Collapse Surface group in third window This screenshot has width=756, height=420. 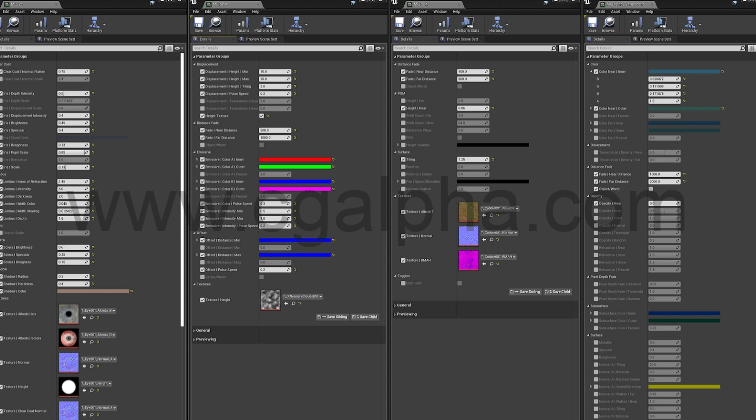click(395, 152)
